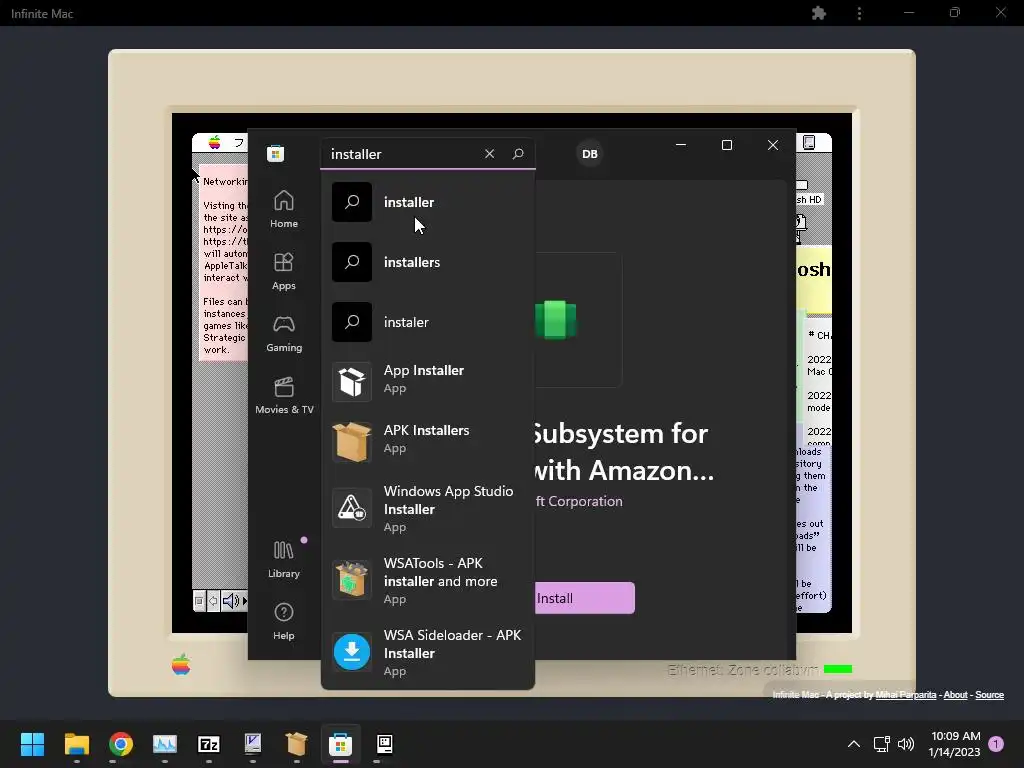
Task: Open the DB profile avatar
Action: (589, 154)
